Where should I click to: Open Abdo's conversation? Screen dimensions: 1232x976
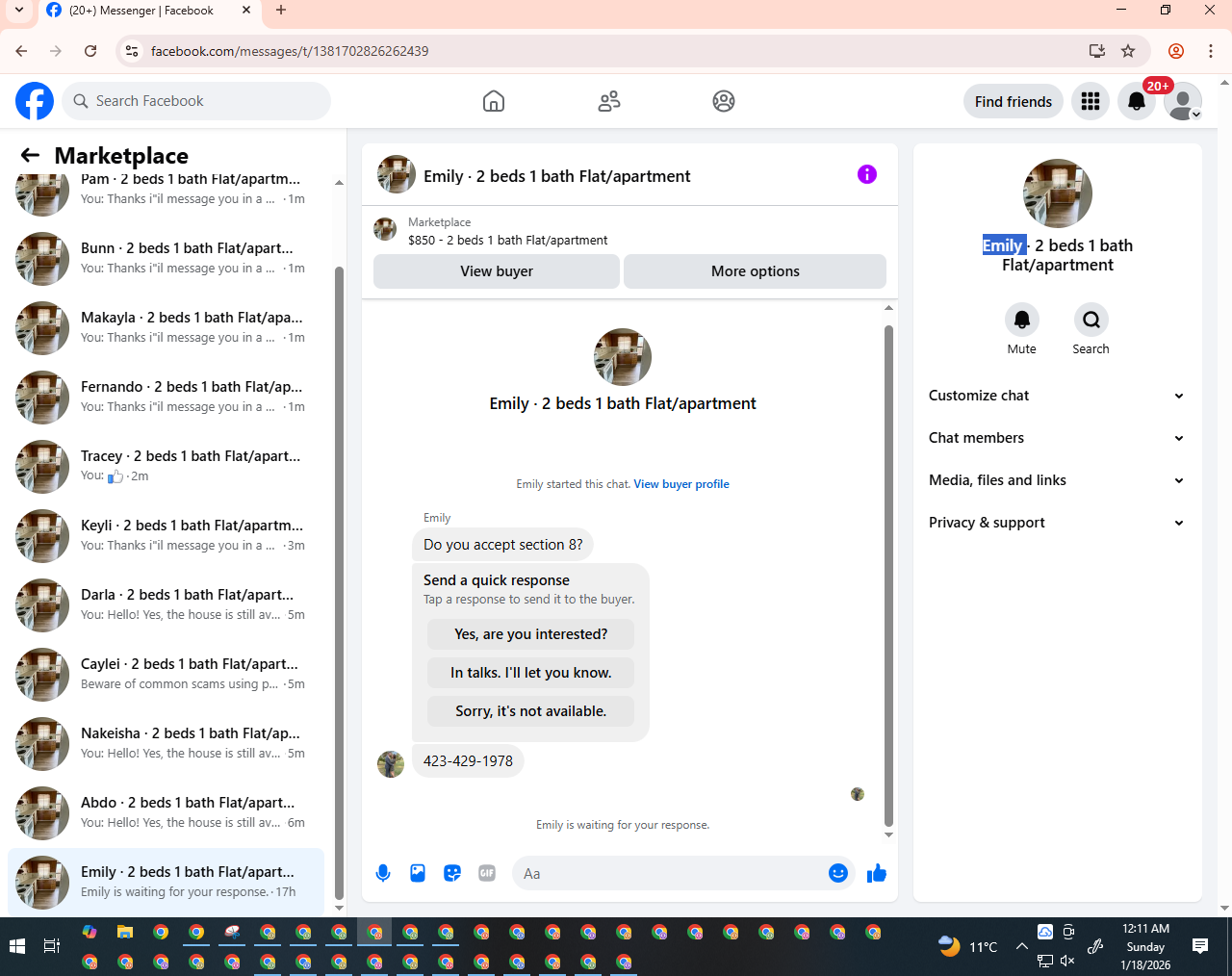click(x=166, y=813)
